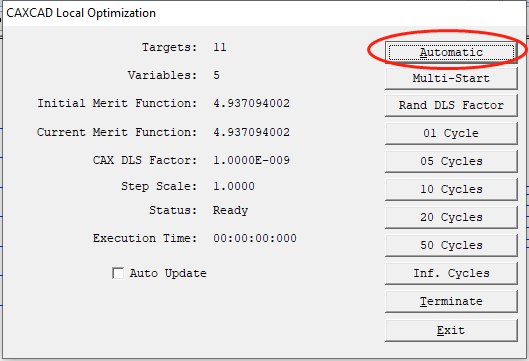This screenshot has width=529, height=361.
Task: Enable the Auto Update checkbox
Action: coord(118,273)
